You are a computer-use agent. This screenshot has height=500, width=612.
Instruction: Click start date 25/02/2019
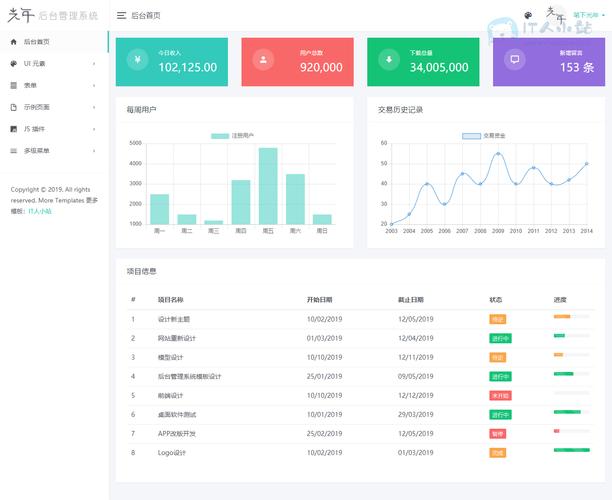click(324, 434)
